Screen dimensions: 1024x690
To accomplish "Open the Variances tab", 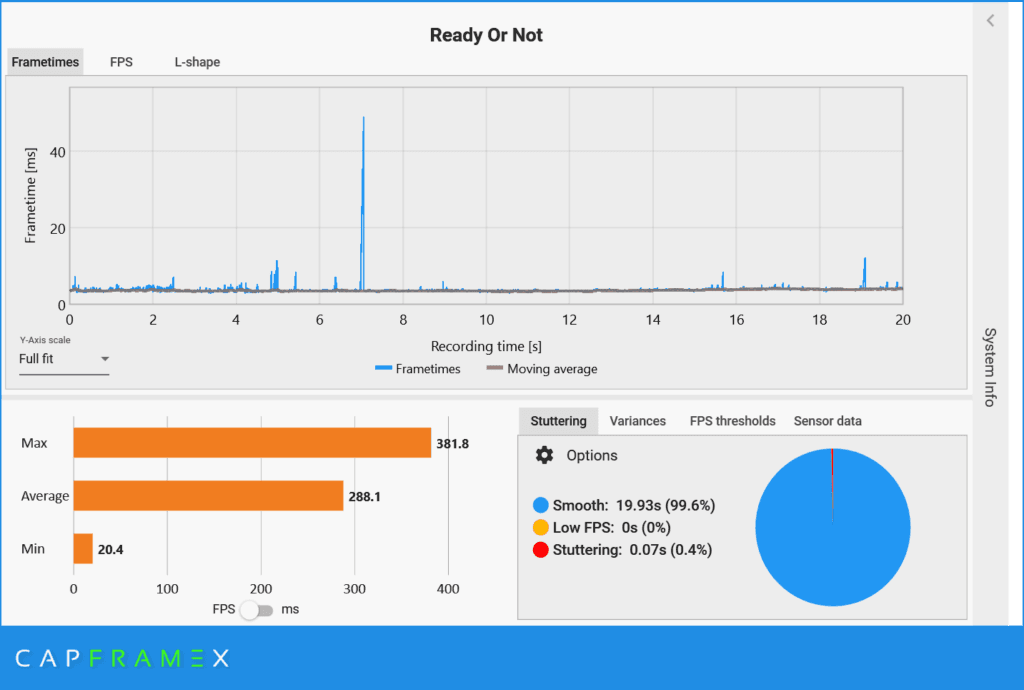I will pyautogui.click(x=637, y=421).
